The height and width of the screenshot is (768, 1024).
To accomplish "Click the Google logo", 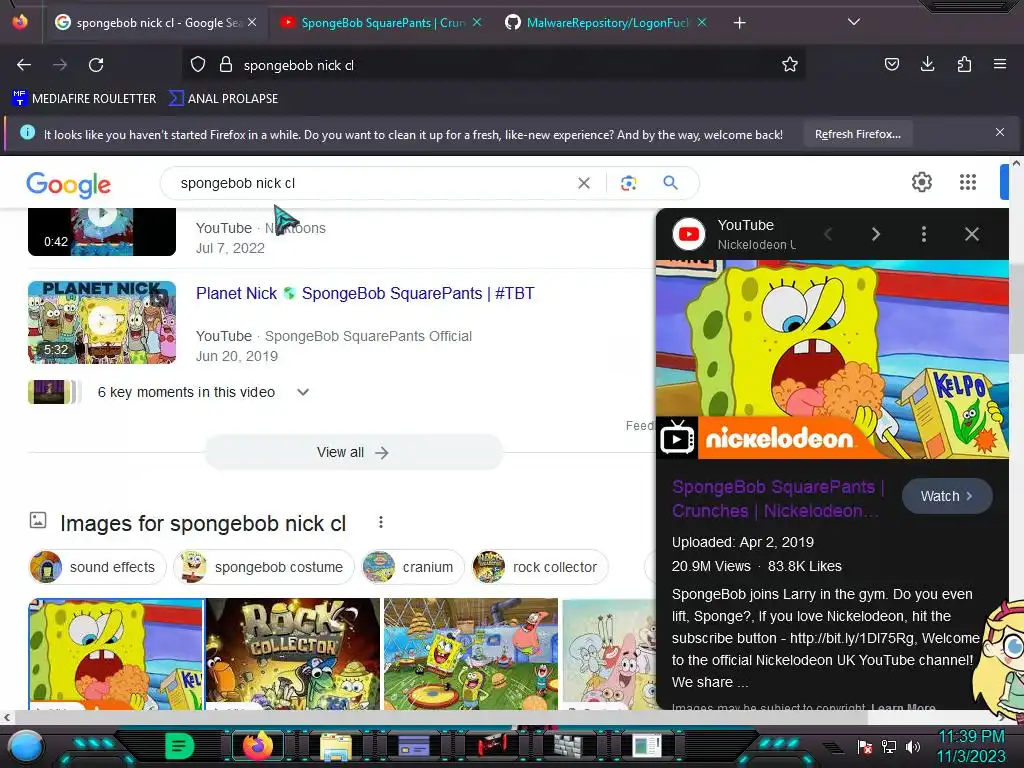I will coord(69,185).
